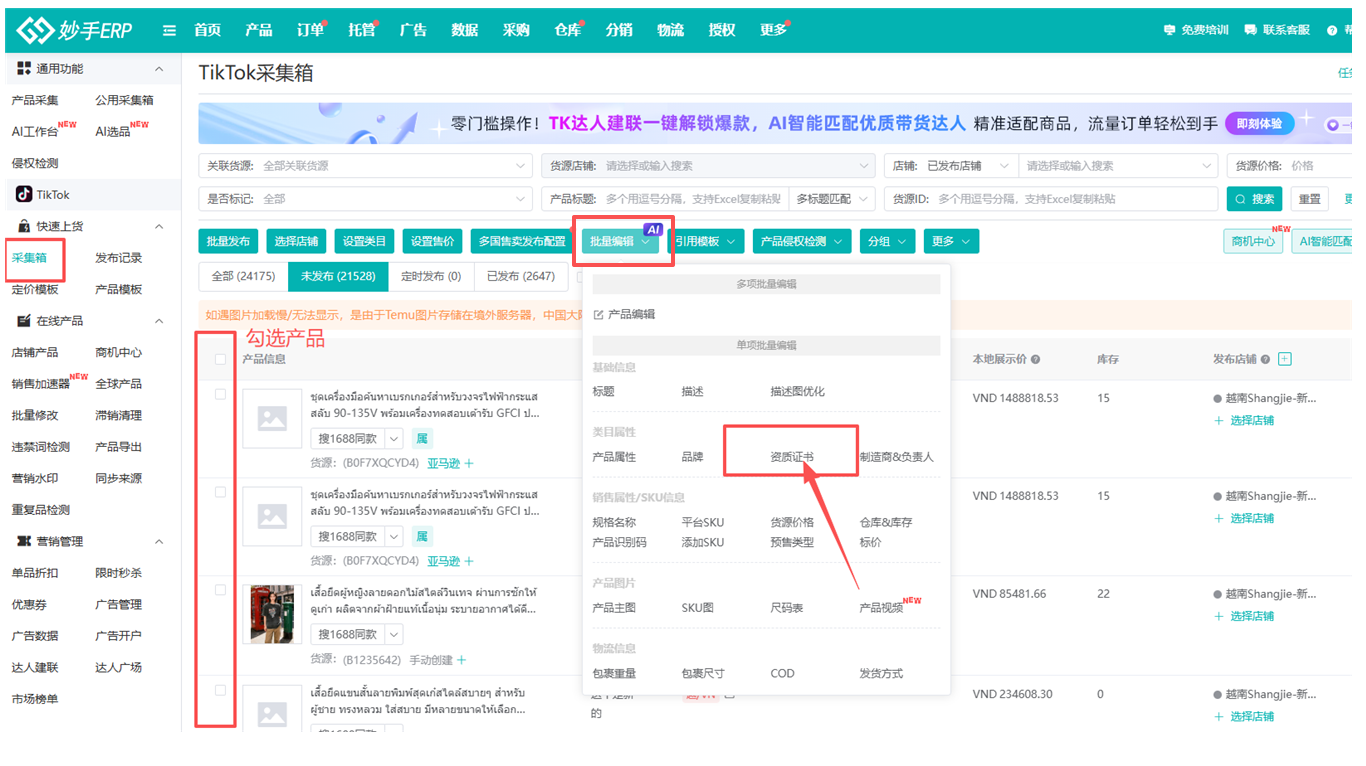Open the TikTok platform entry in sidebar

point(44,195)
